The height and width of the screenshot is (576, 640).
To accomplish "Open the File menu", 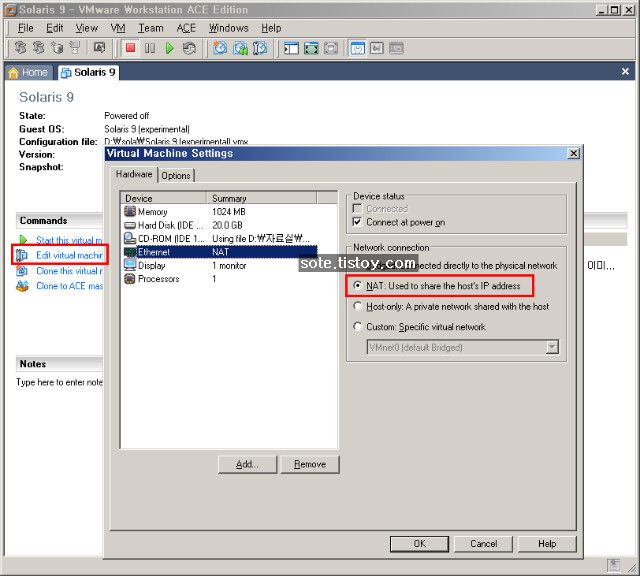I will [x=26, y=28].
